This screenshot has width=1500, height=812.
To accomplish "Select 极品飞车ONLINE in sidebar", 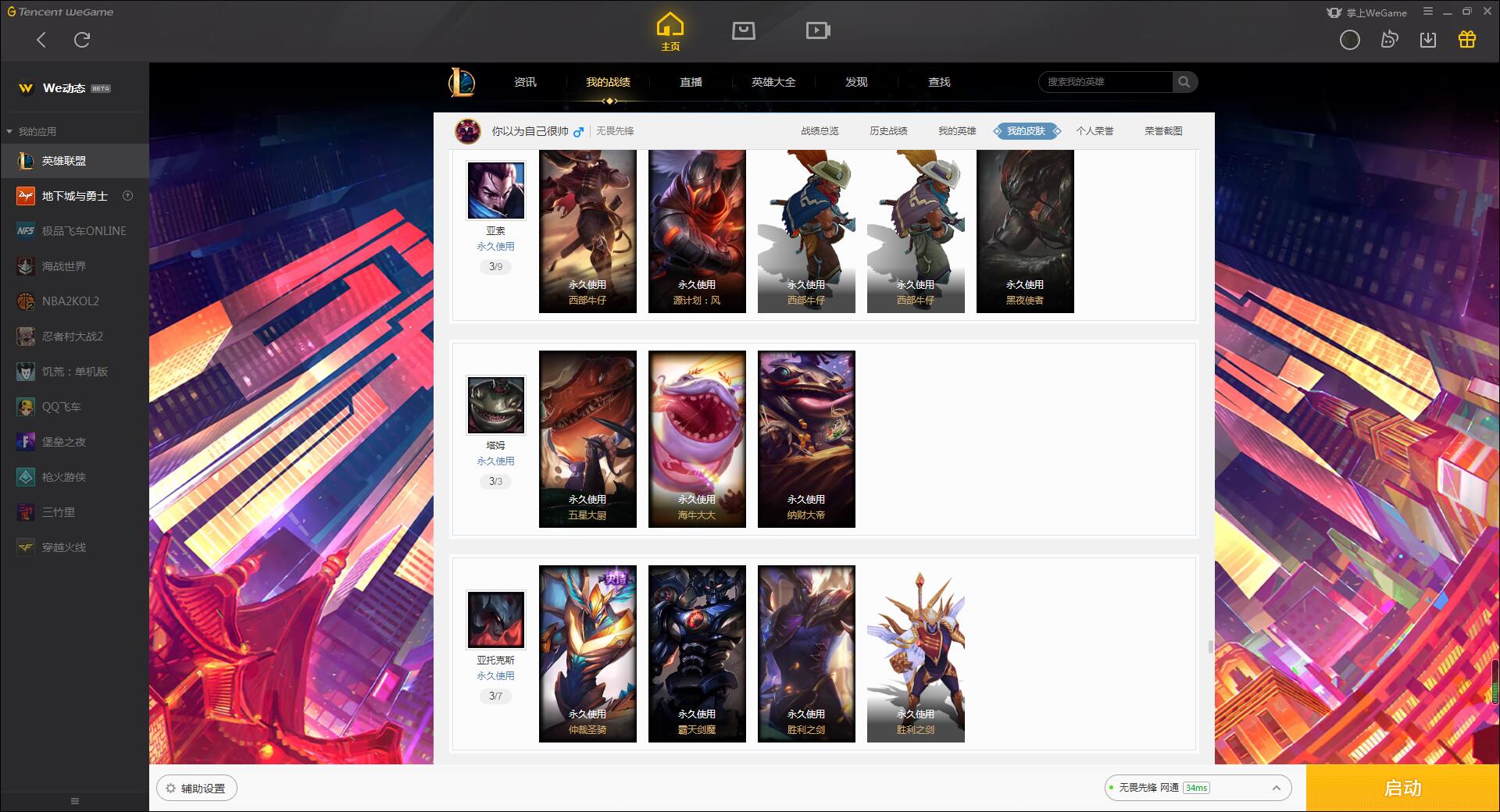I will pos(74,231).
